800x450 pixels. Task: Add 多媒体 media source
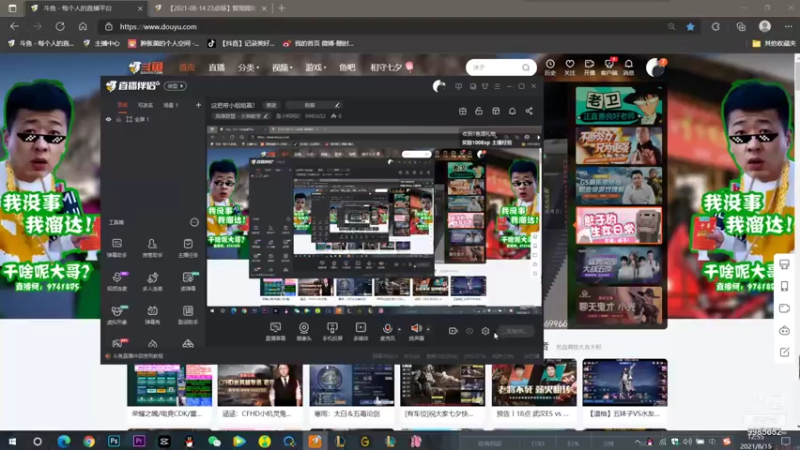pyautogui.click(x=361, y=331)
